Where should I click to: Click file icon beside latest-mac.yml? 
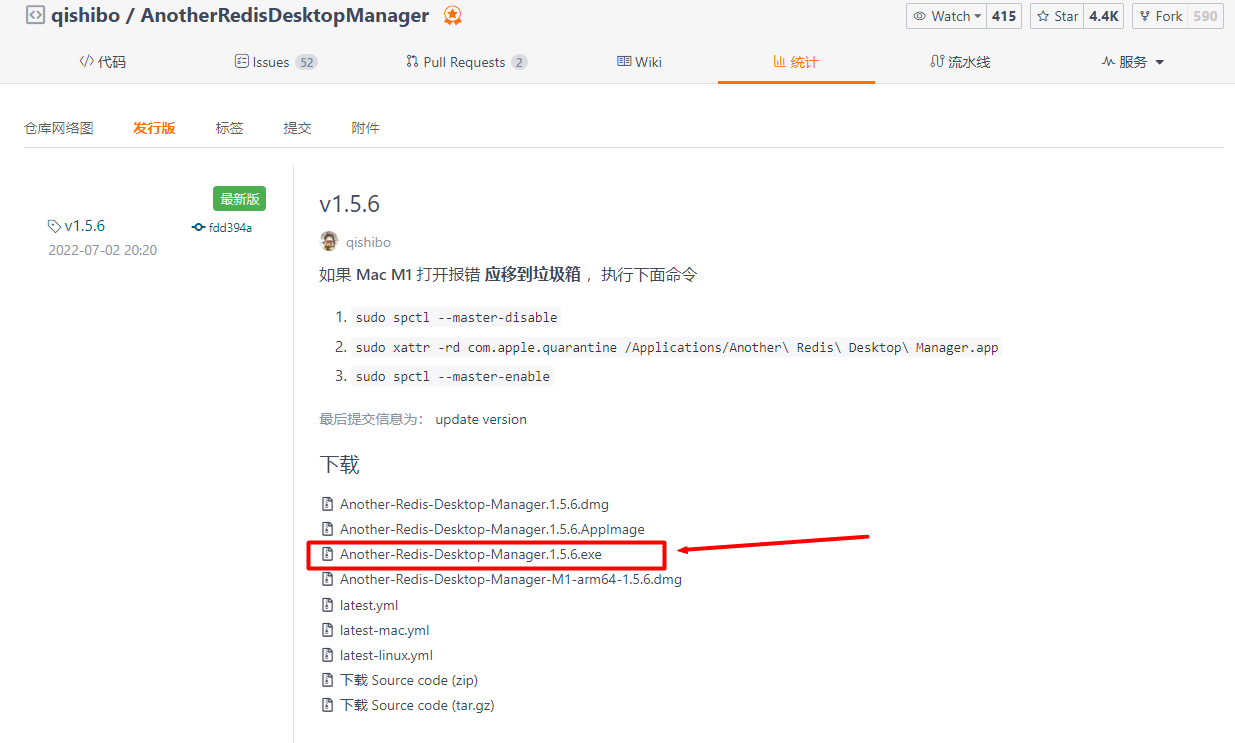pyautogui.click(x=327, y=630)
